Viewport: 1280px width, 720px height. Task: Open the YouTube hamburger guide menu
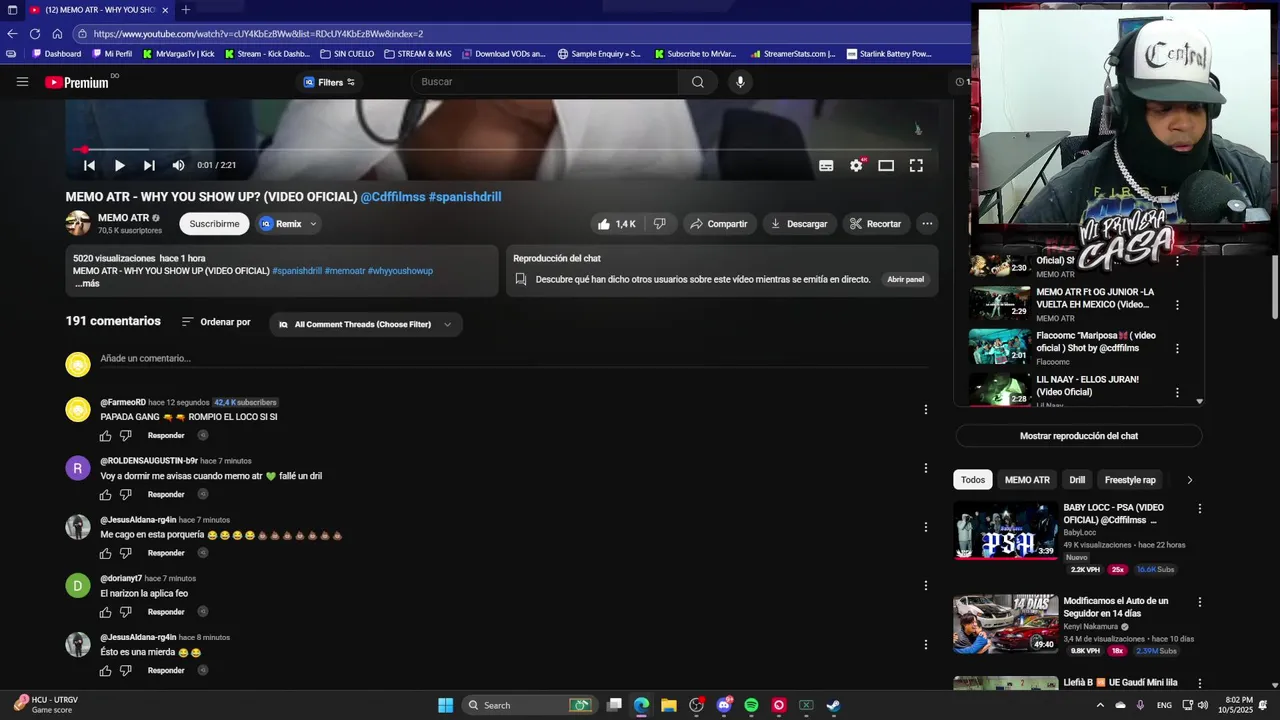tap(22, 82)
